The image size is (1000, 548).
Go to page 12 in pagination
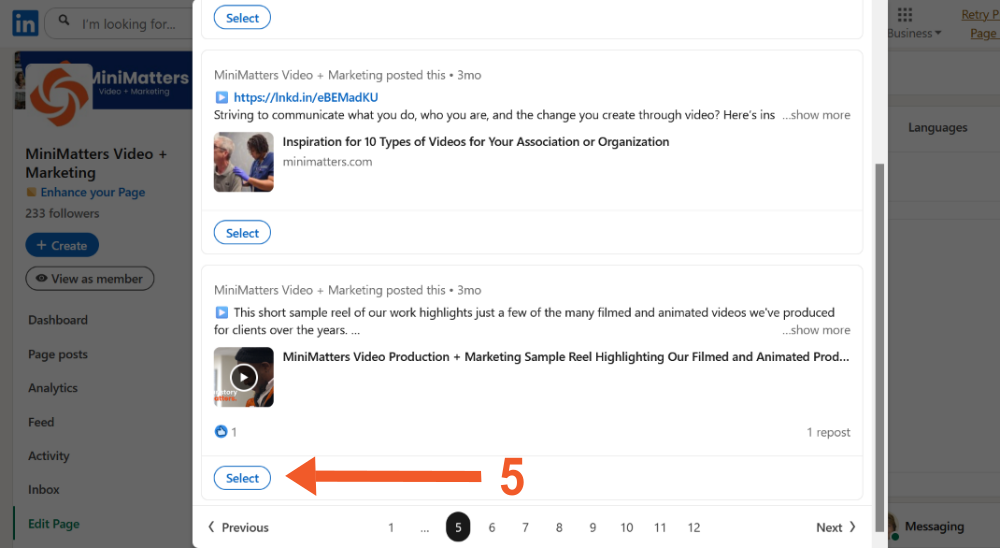click(x=694, y=528)
